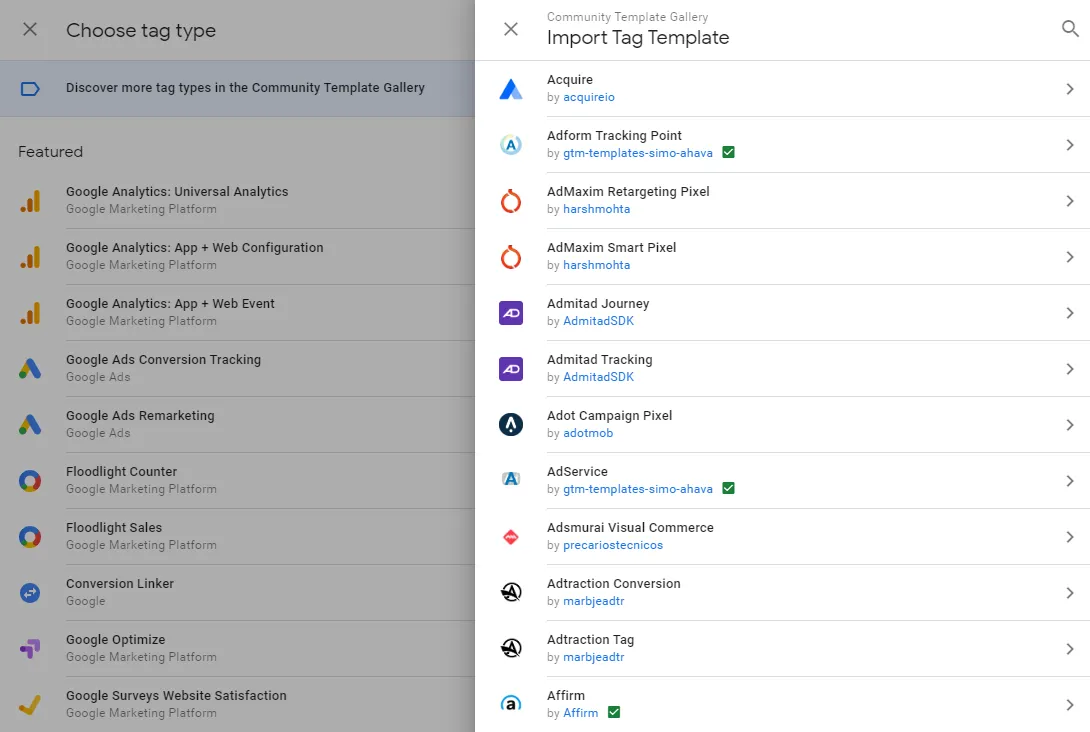This screenshot has height=732, width=1090.
Task: Click the Universal Analytics bar chart icon
Action: (30, 201)
